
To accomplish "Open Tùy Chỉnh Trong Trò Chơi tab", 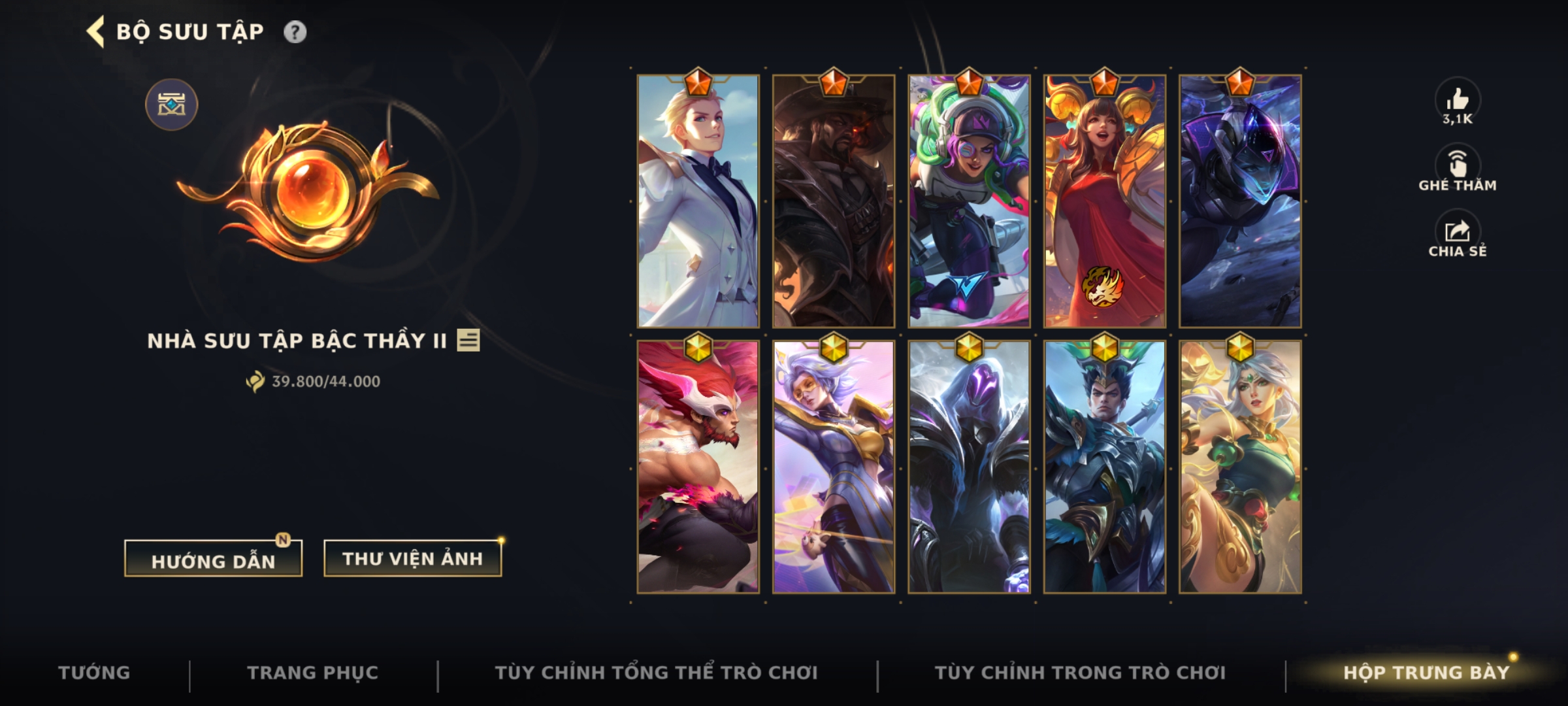I will [x=1081, y=673].
